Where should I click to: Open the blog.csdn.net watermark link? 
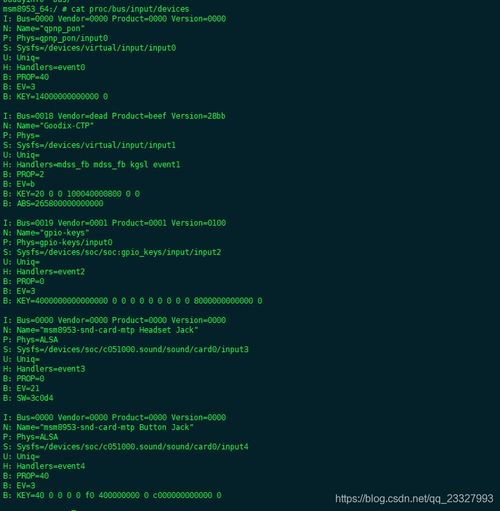coord(414,499)
